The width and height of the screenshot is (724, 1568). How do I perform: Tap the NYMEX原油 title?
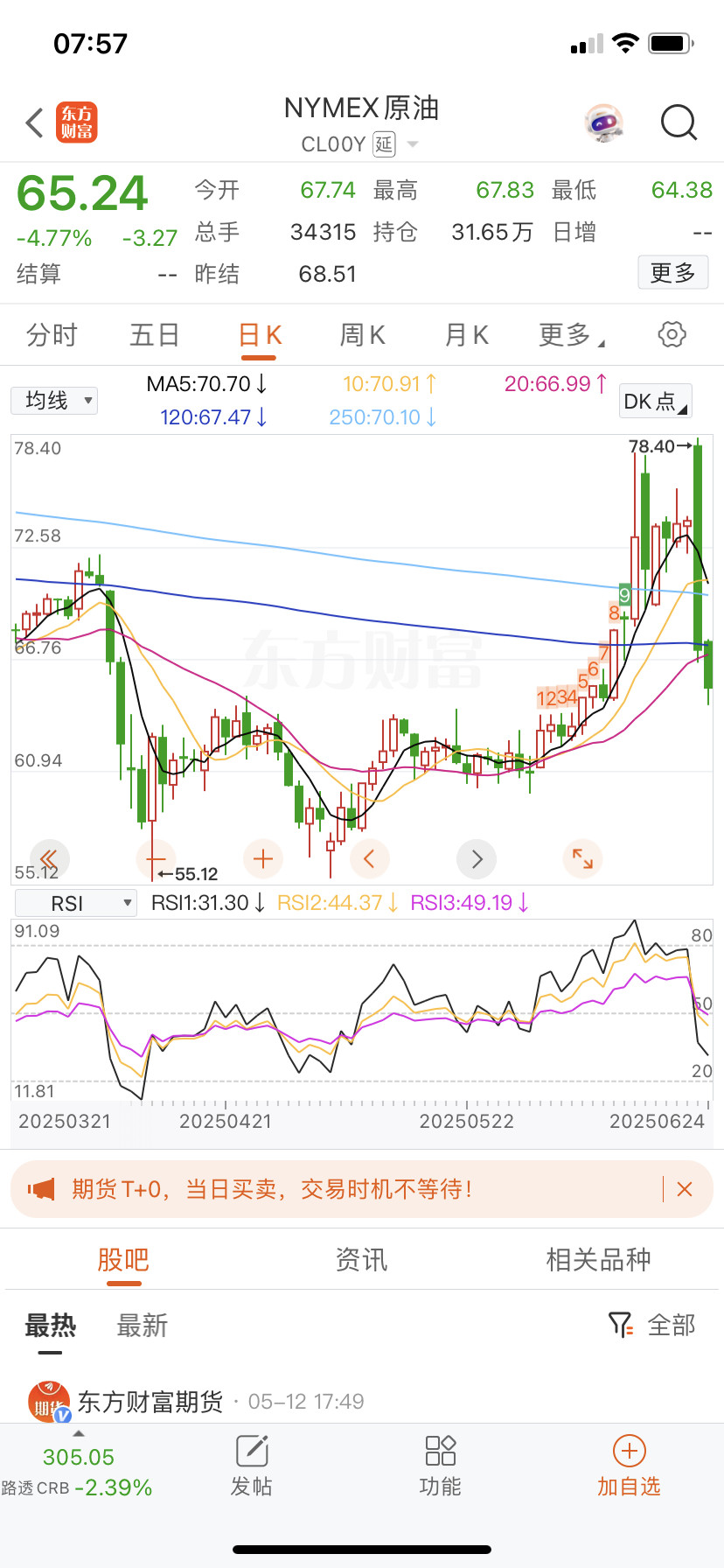[361, 108]
